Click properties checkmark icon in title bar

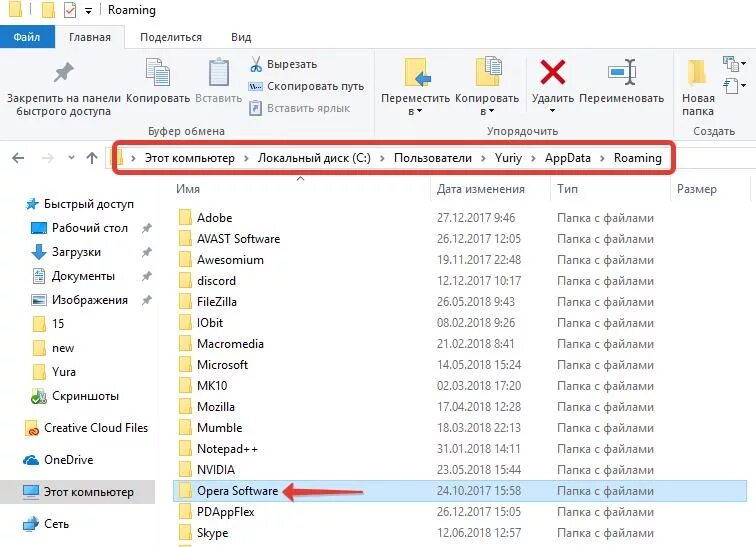pyautogui.click(x=69, y=10)
